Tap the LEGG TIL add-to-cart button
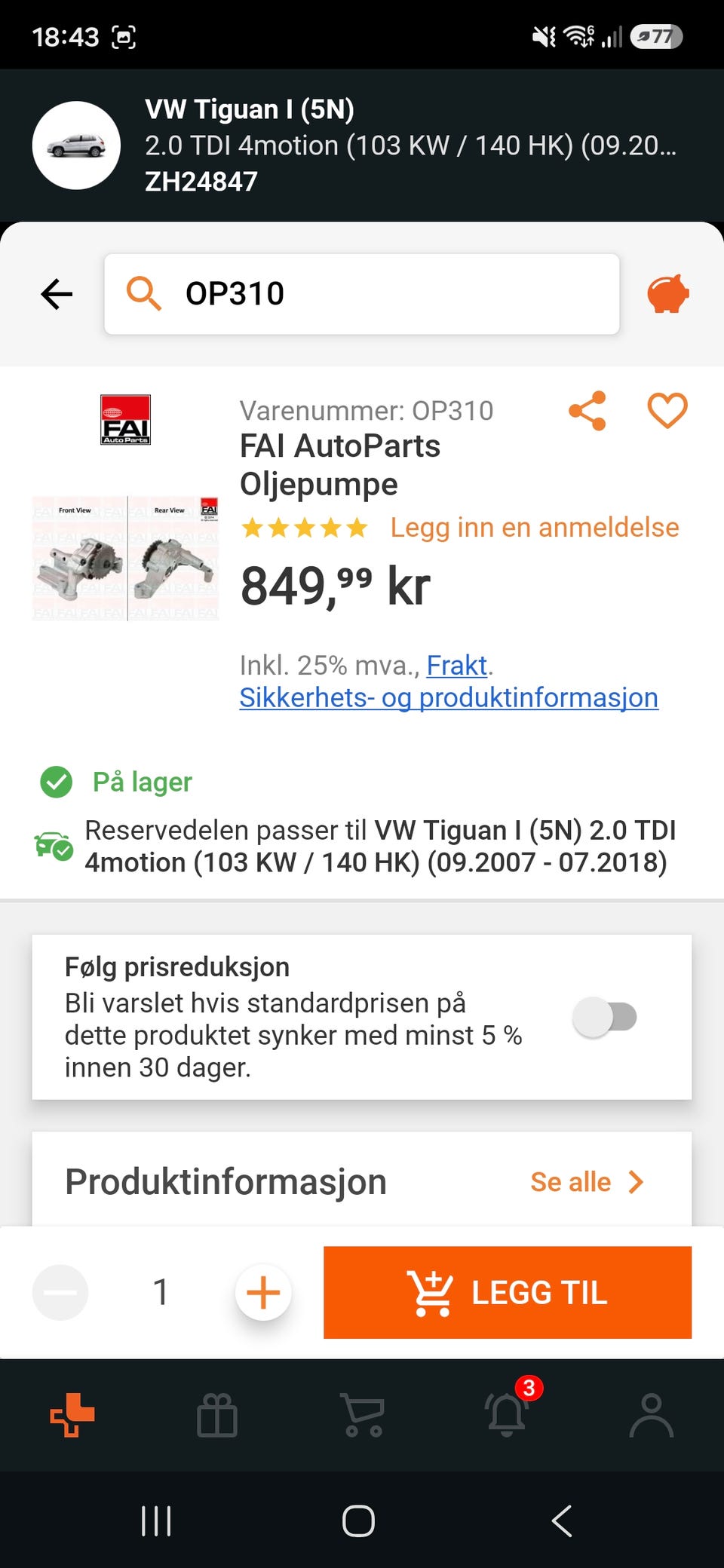Viewport: 724px width, 1568px height. (508, 1293)
